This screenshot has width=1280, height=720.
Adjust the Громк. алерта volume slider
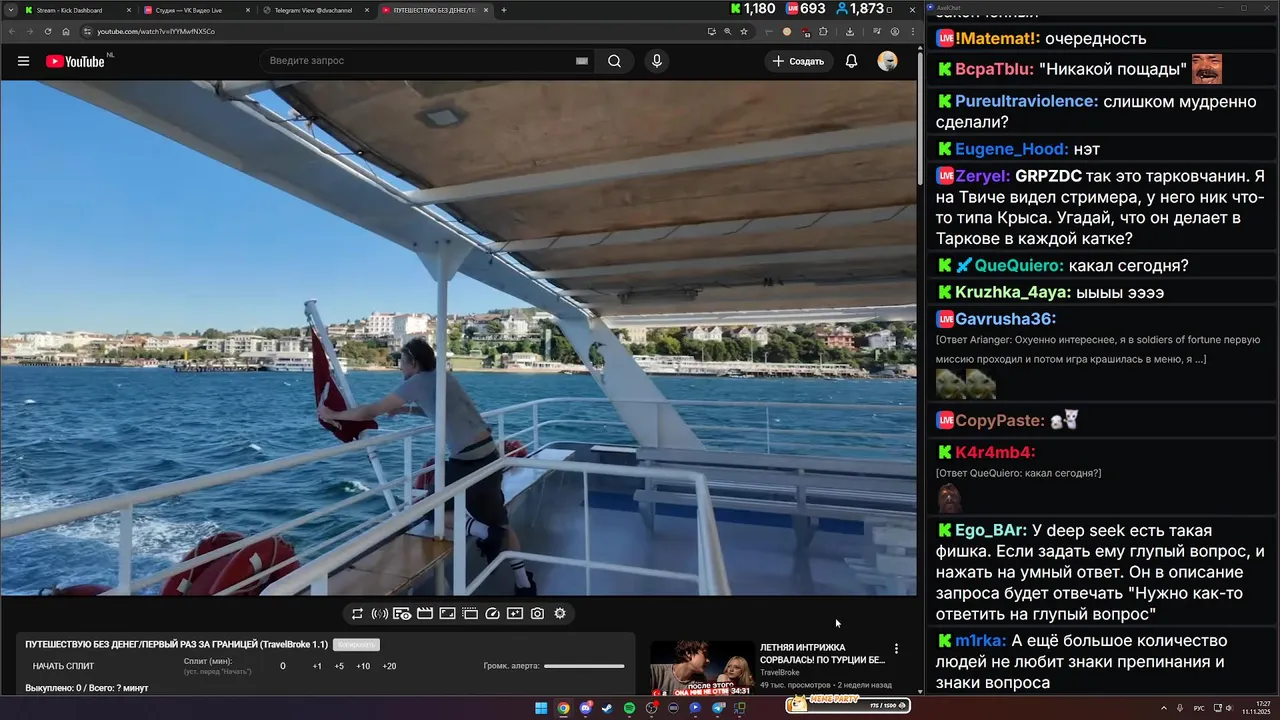[x=584, y=666]
